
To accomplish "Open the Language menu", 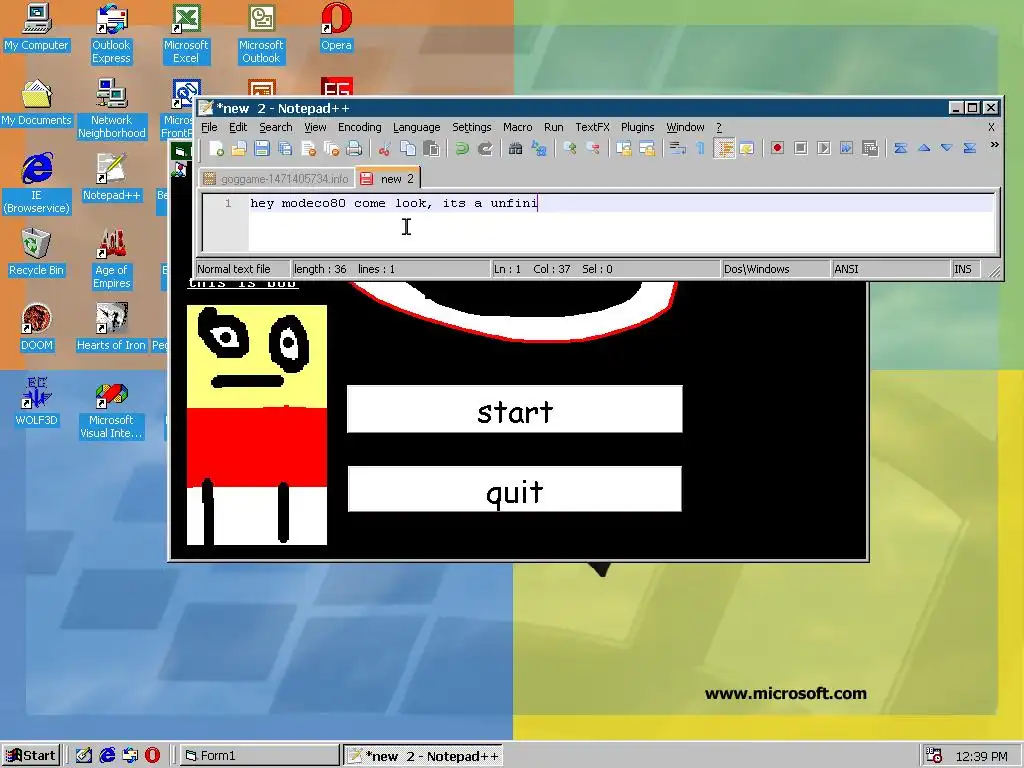I will click(x=417, y=127).
